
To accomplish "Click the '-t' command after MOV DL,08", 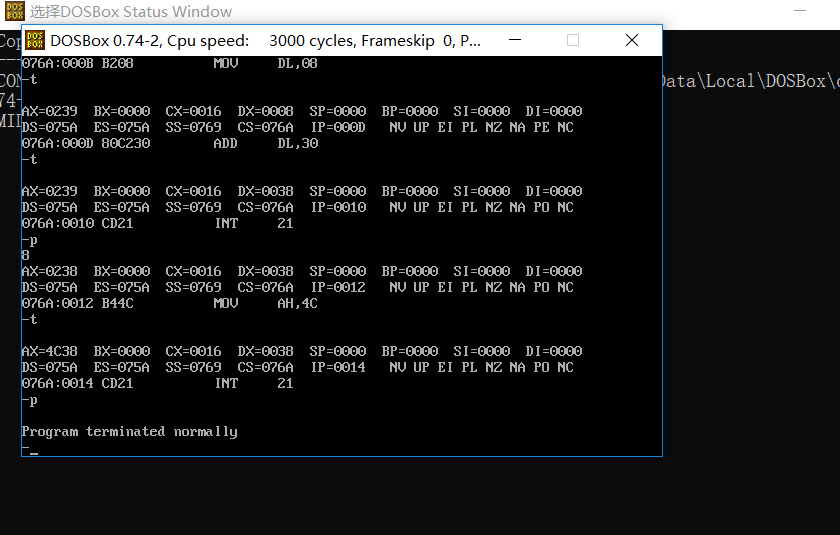I will coord(29,80).
